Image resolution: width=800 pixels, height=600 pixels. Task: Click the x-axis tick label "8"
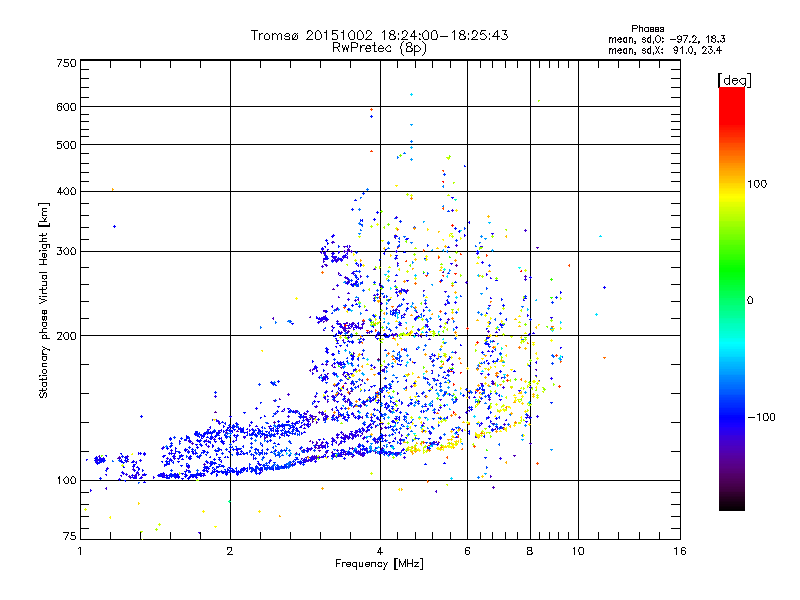pos(530,551)
